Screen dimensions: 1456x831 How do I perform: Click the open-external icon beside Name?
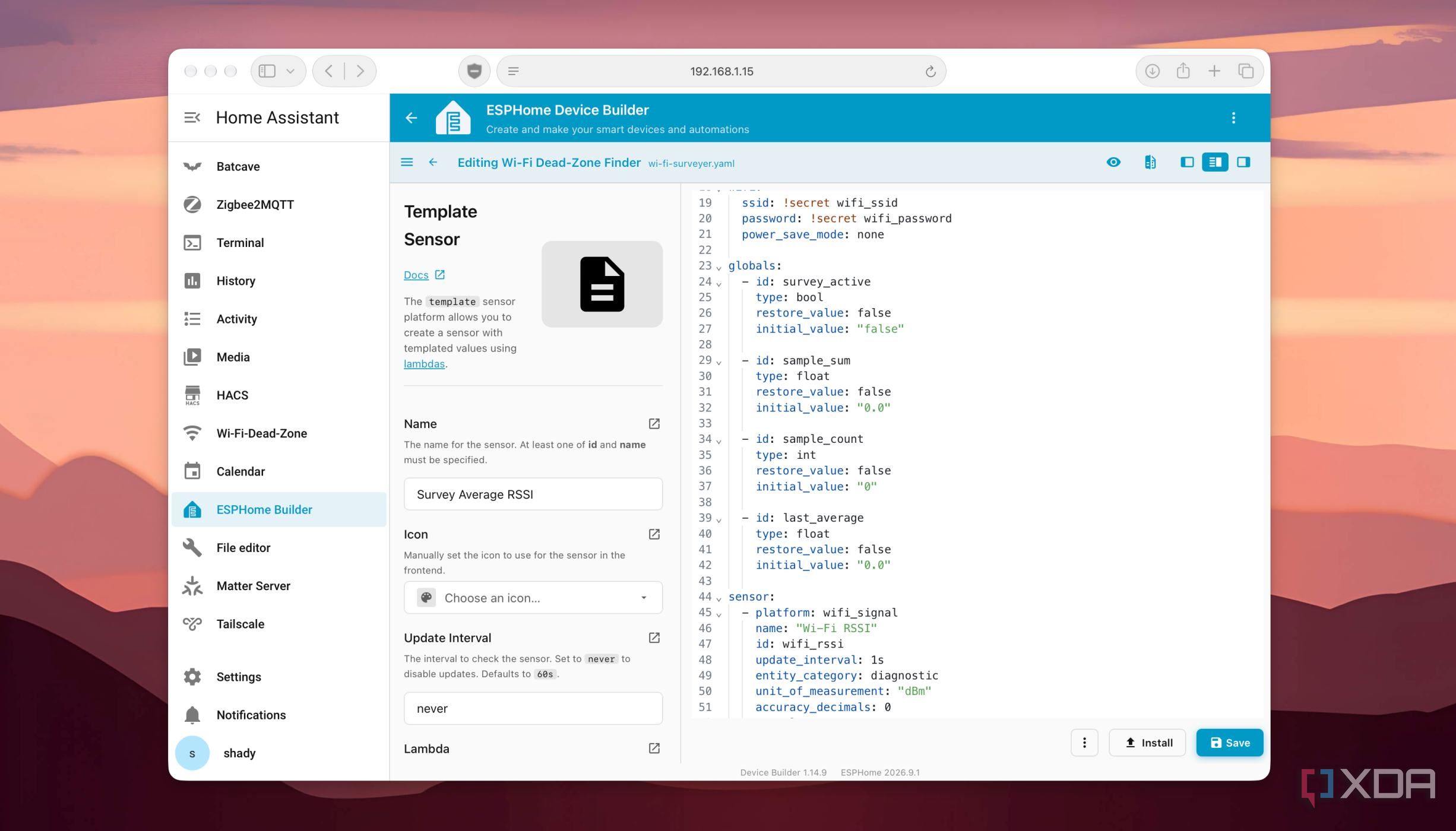tap(654, 424)
